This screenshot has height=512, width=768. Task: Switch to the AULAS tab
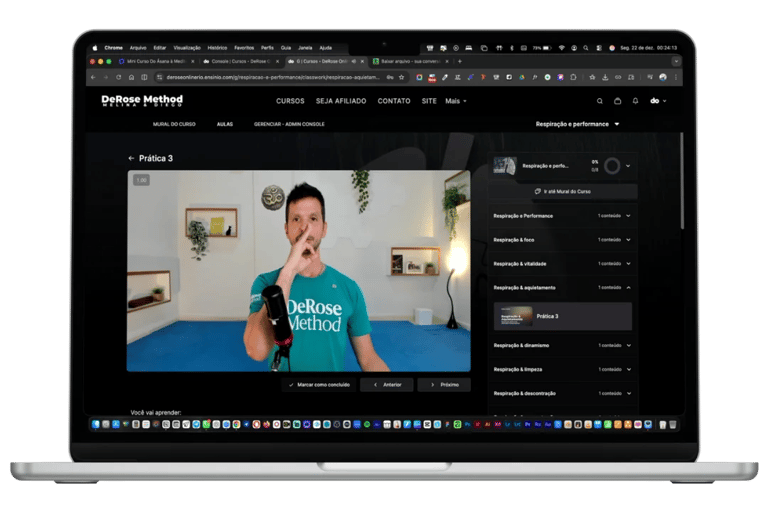coord(225,124)
